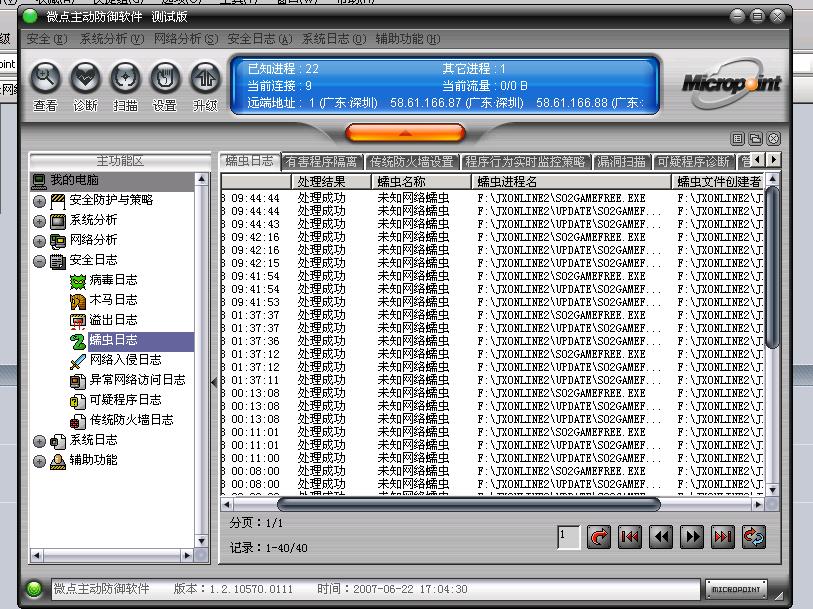Viewport: 813px width, 609px height.
Task: Select the 辅助功能 tree item
Action: point(93,460)
